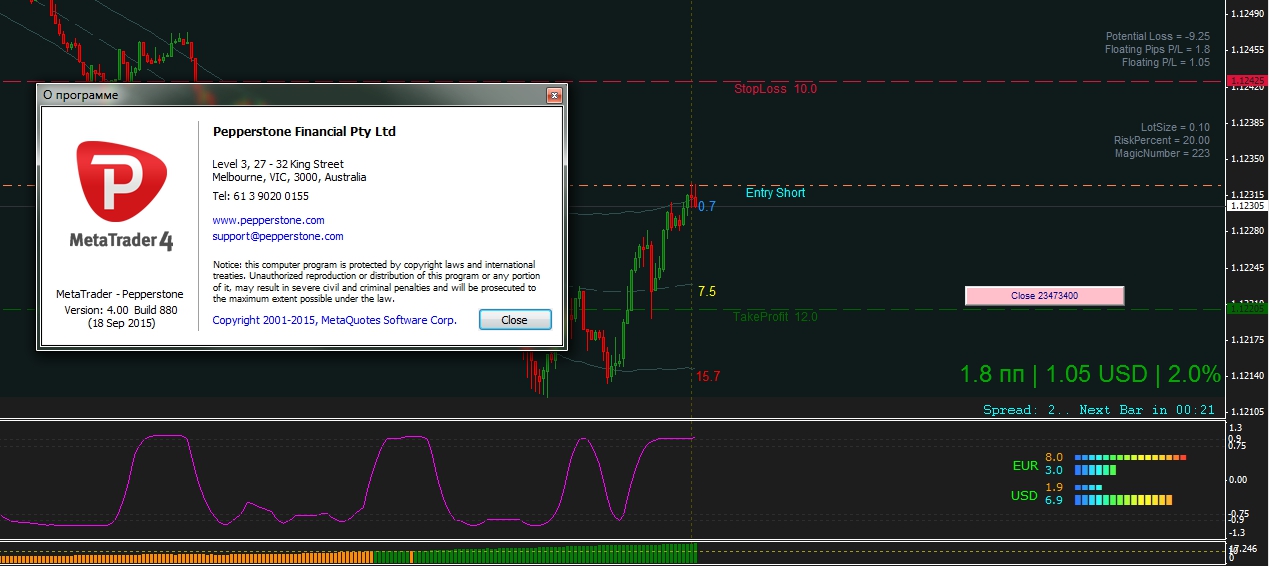The height and width of the screenshot is (566, 1269).
Task: Click the Pepperstone MetaTrader 4 logo
Action: (120, 195)
